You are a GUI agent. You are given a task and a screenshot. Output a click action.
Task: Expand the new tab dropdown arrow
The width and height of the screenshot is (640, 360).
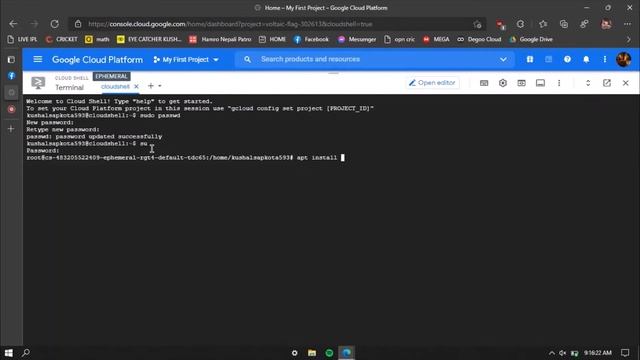160,86
